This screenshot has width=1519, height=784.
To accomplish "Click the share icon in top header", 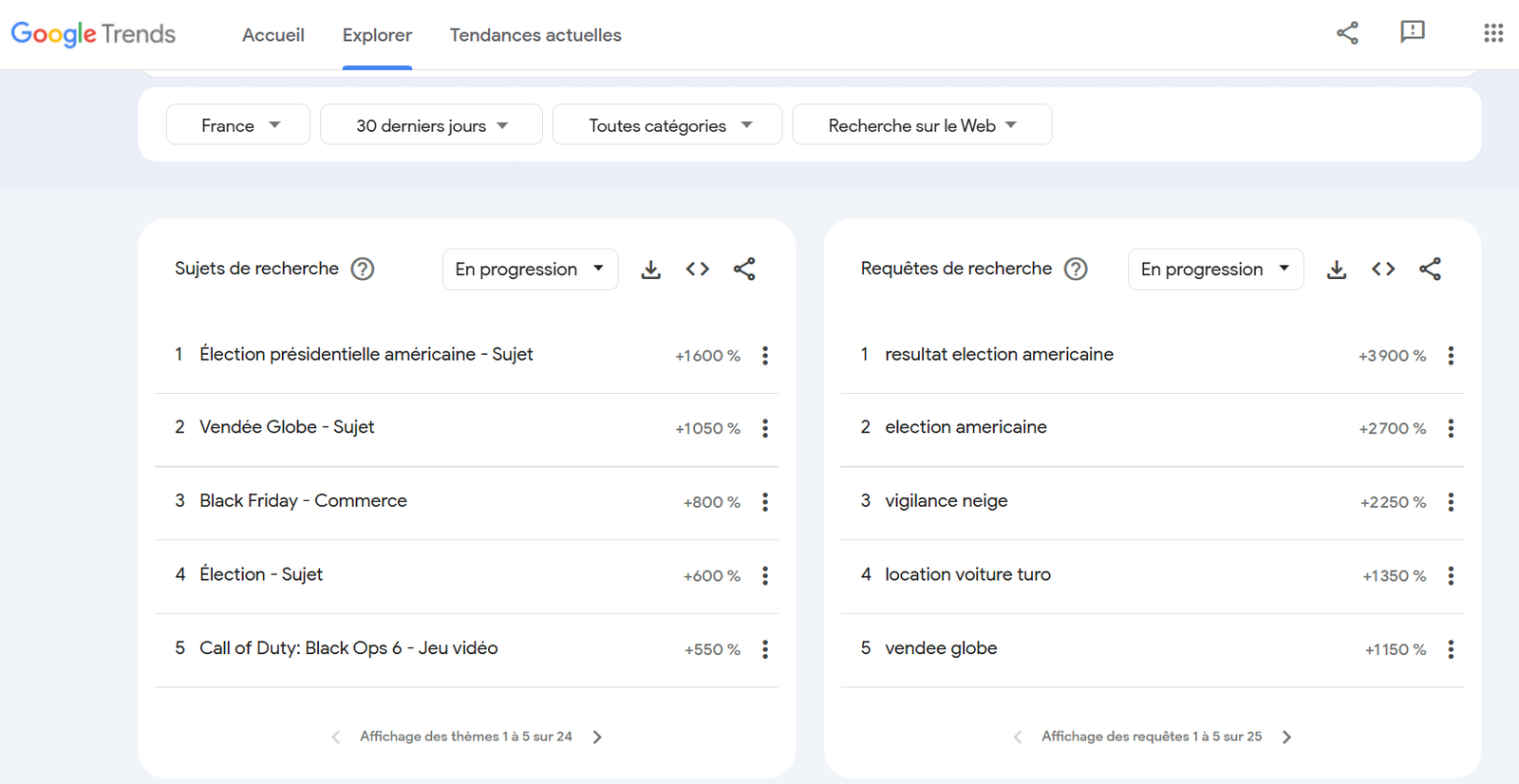I will (1347, 33).
